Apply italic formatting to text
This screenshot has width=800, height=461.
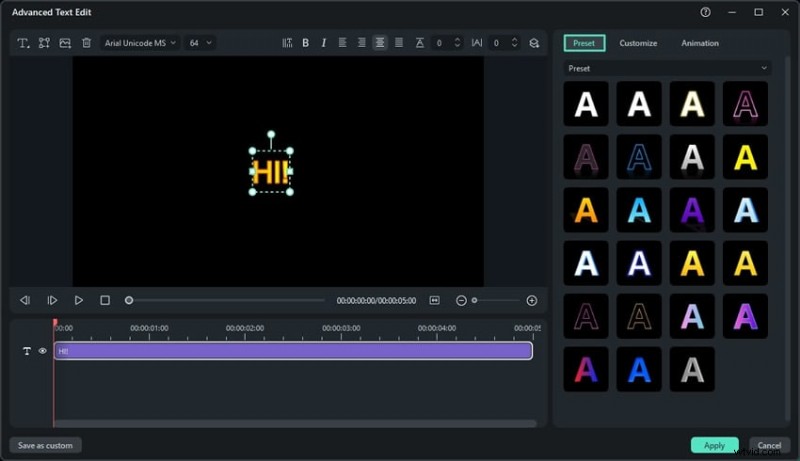click(x=323, y=43)
